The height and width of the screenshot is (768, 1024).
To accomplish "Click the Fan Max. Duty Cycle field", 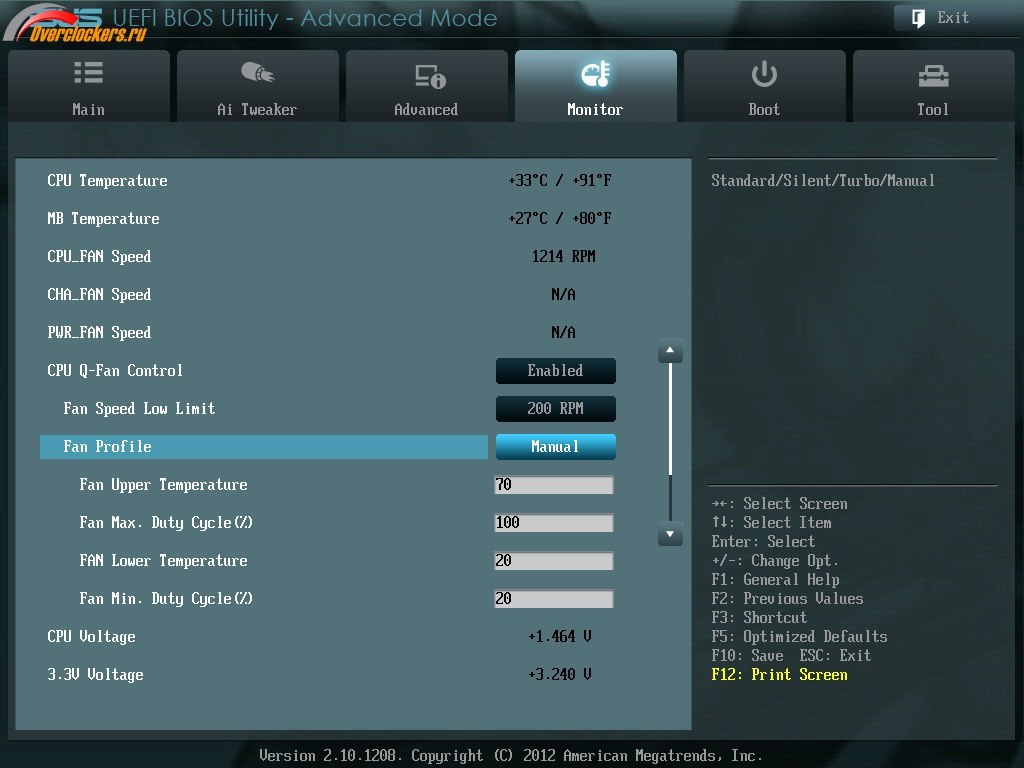I will pyautogui.click(x=554, y=522).
